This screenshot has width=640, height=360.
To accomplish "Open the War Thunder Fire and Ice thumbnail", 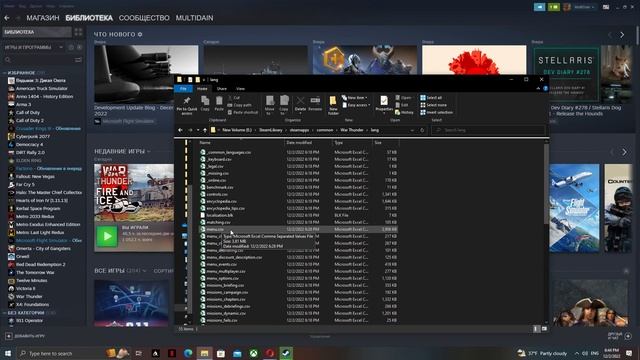I will (x=133, y=193).
